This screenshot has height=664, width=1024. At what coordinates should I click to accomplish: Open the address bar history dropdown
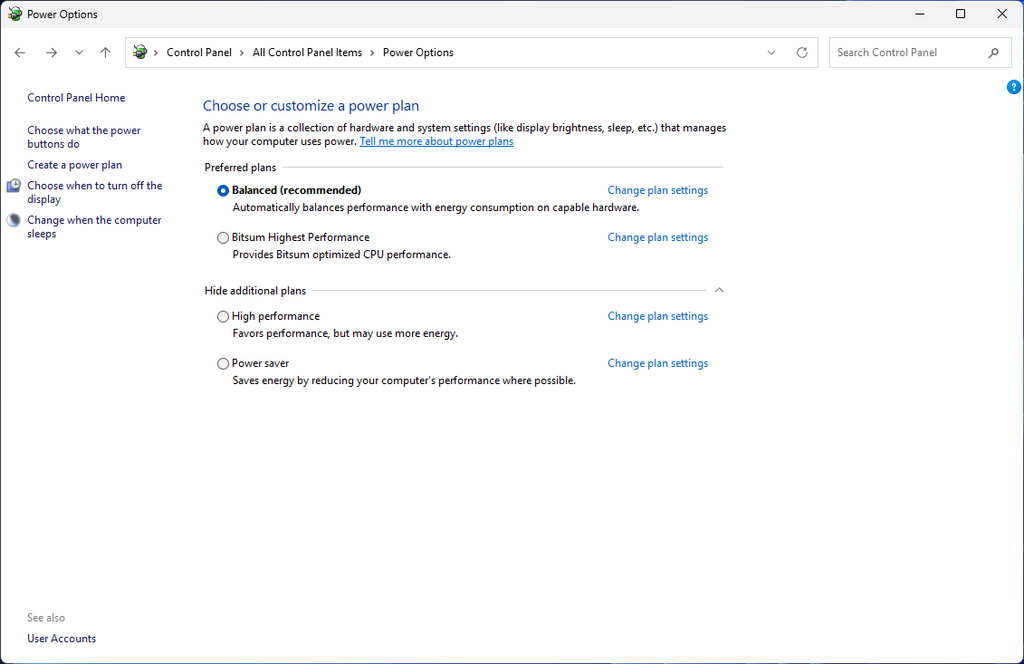click(x=771, y=53)
